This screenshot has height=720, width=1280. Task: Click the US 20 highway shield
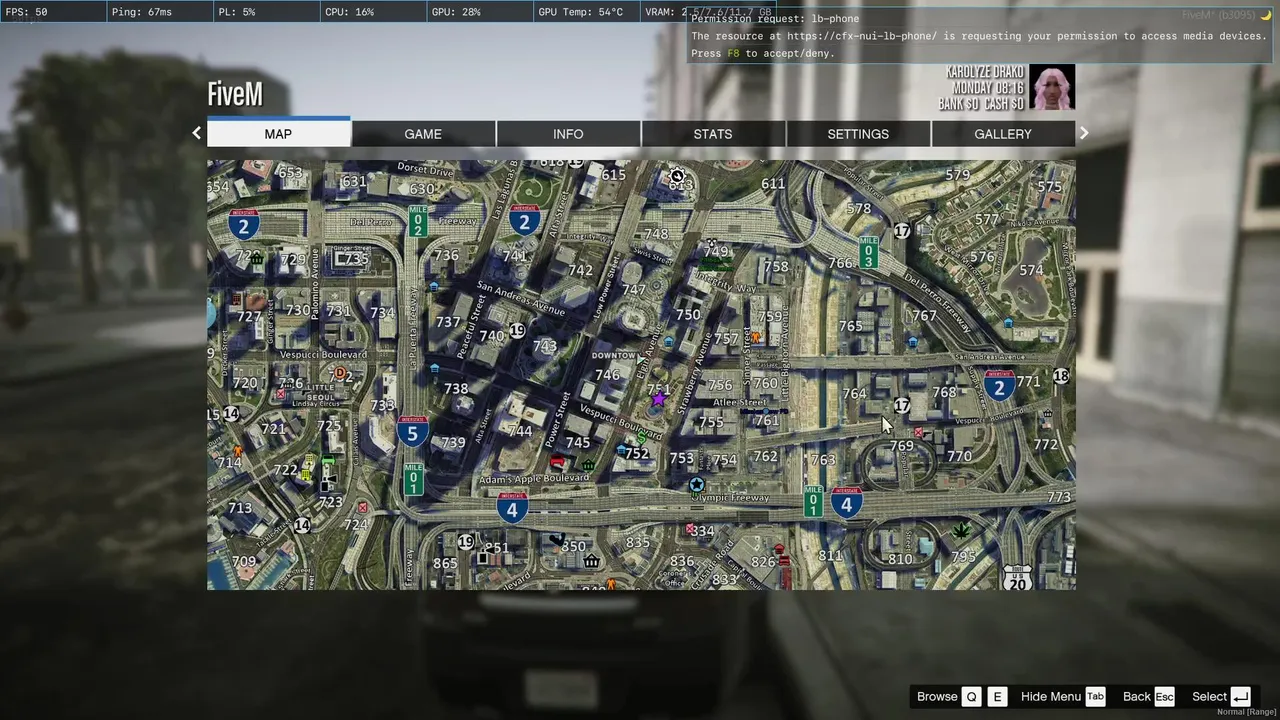(1017, 577)
